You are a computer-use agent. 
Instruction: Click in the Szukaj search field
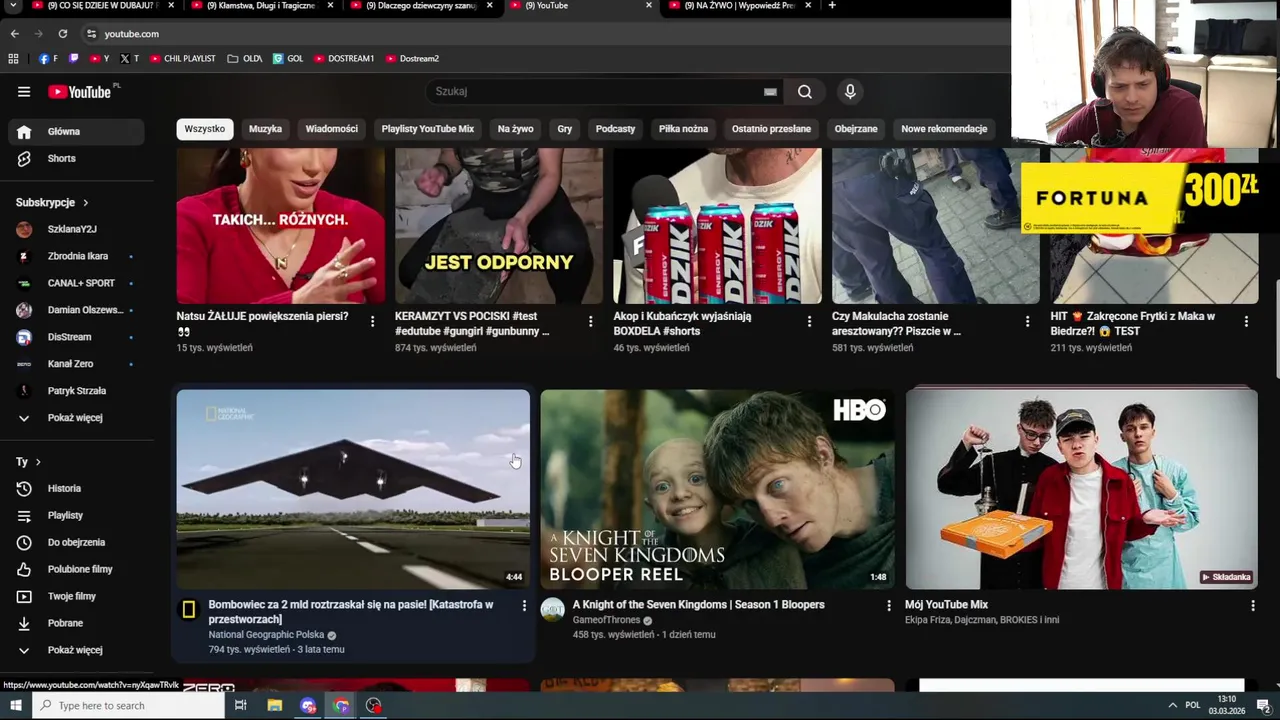[x=596, y=92]
